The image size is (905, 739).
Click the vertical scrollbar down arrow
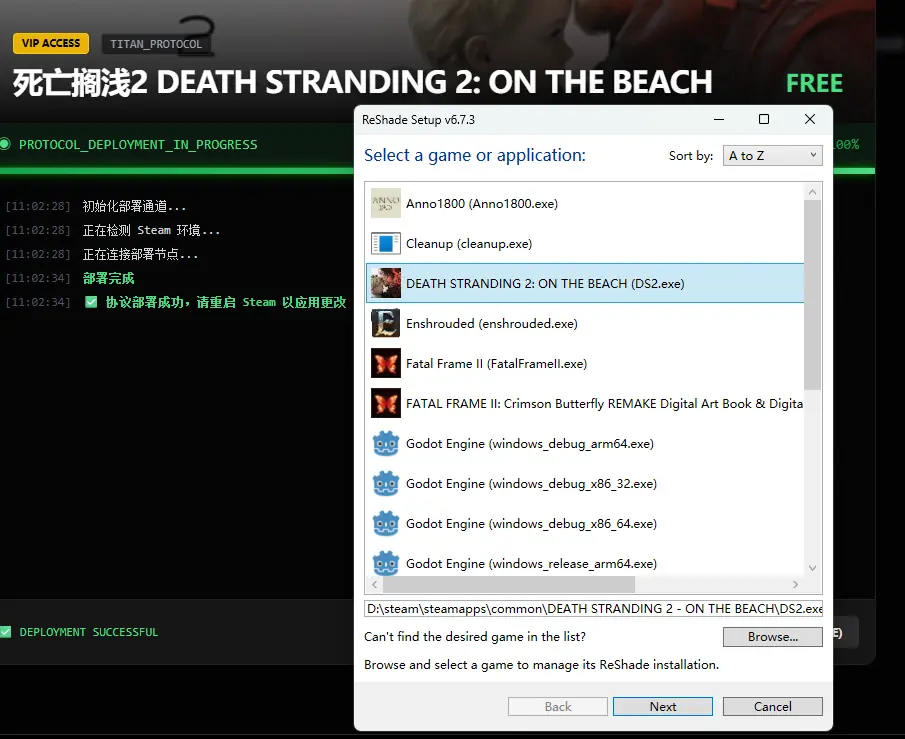(812, 568)
